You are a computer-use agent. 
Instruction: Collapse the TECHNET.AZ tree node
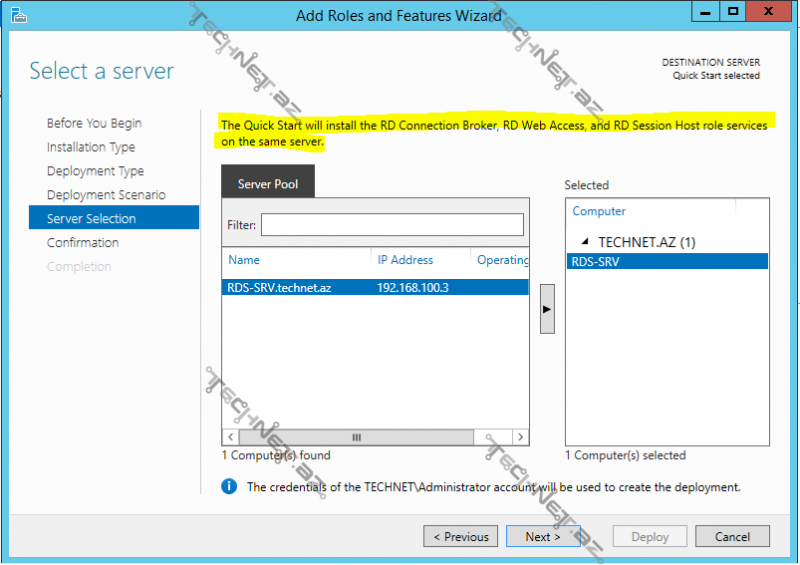pyautogui.click(x=585, y=242)
